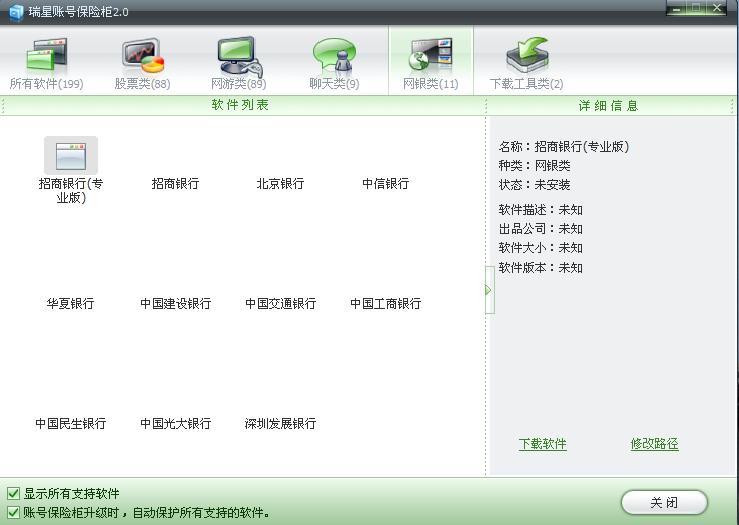The width and height of the screenshot is (739, 525).
Task: Click the 下载软件 link
Action: tap(542, 443)
